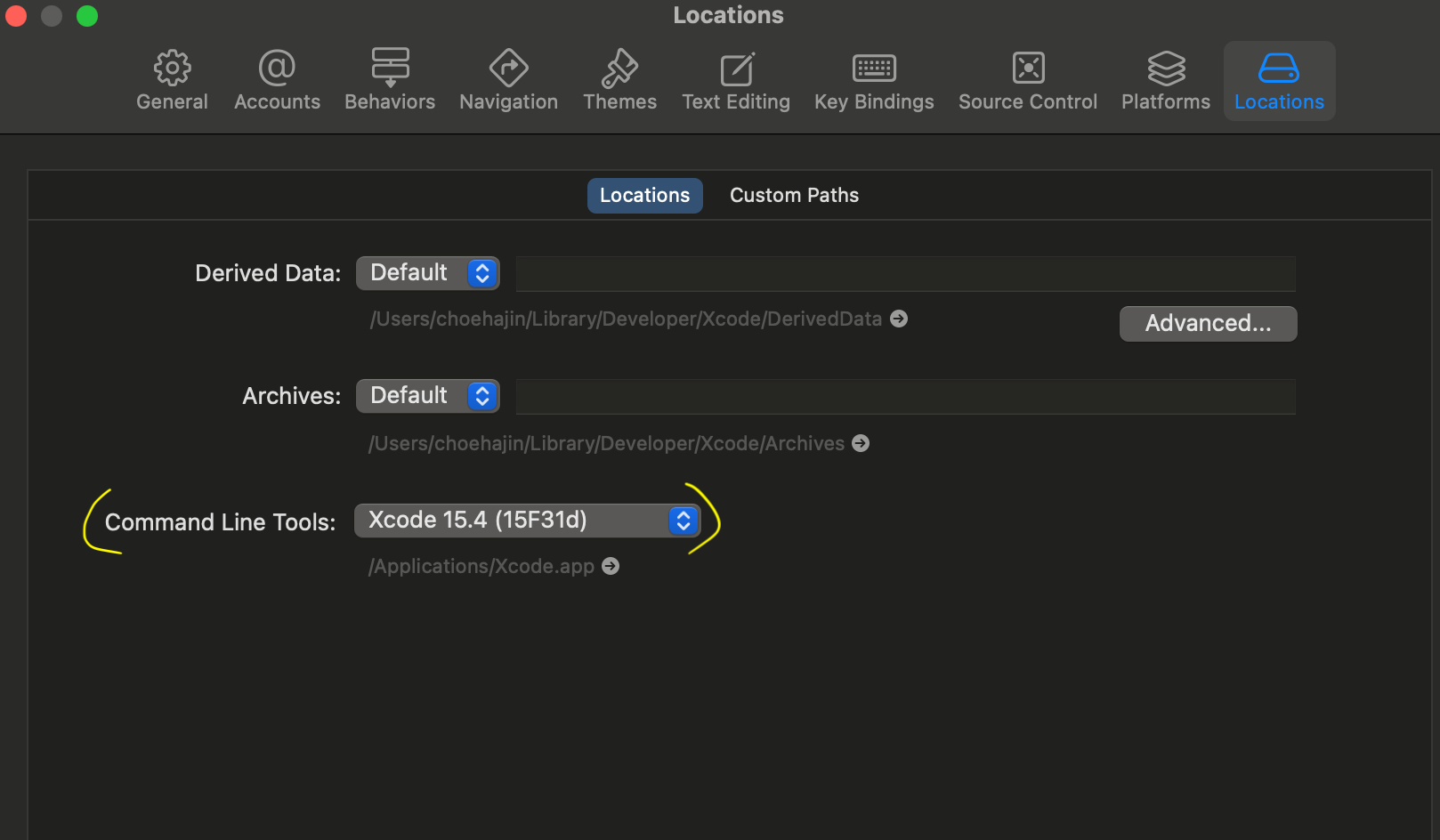Click the Archives label
This screenshot has width=1440, height=840.
click(x=292, y=396)
